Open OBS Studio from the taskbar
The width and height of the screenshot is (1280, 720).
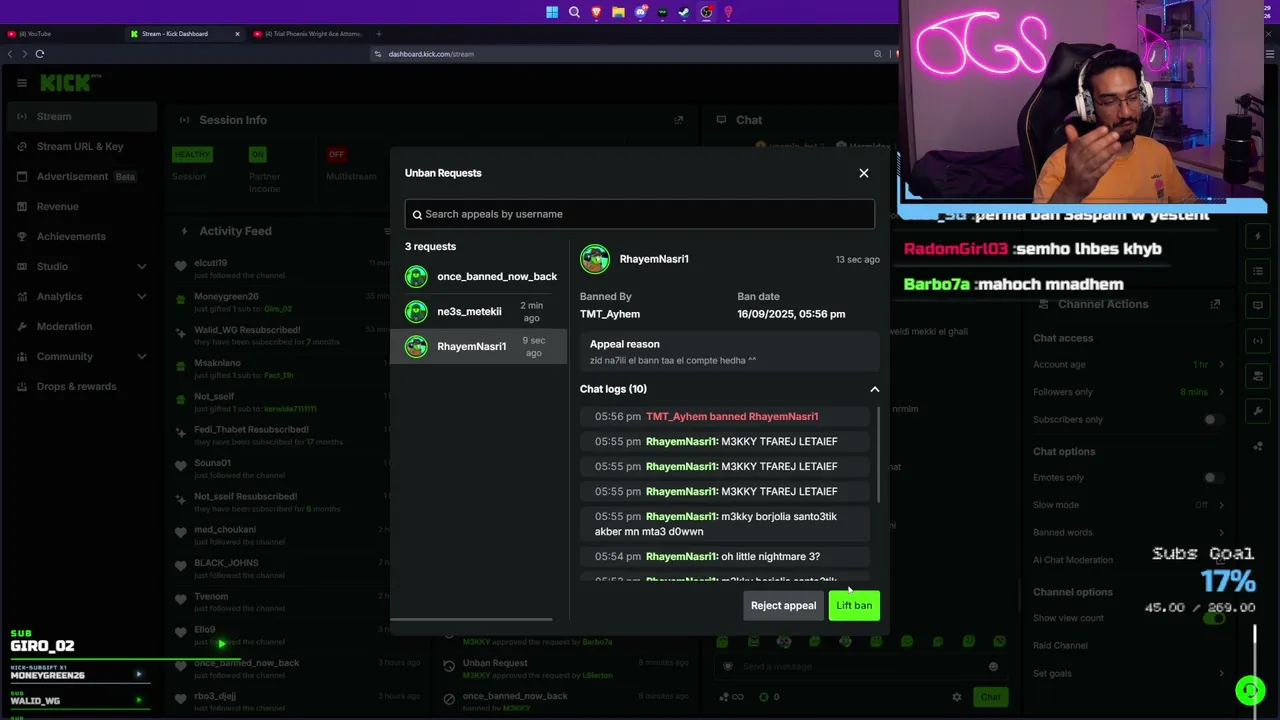(x=706, y=12)
